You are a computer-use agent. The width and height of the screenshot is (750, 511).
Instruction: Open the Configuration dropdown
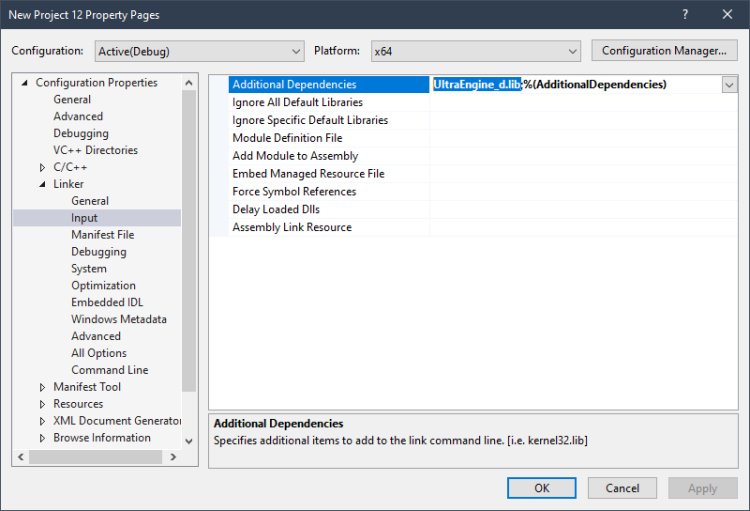point(200,51)
